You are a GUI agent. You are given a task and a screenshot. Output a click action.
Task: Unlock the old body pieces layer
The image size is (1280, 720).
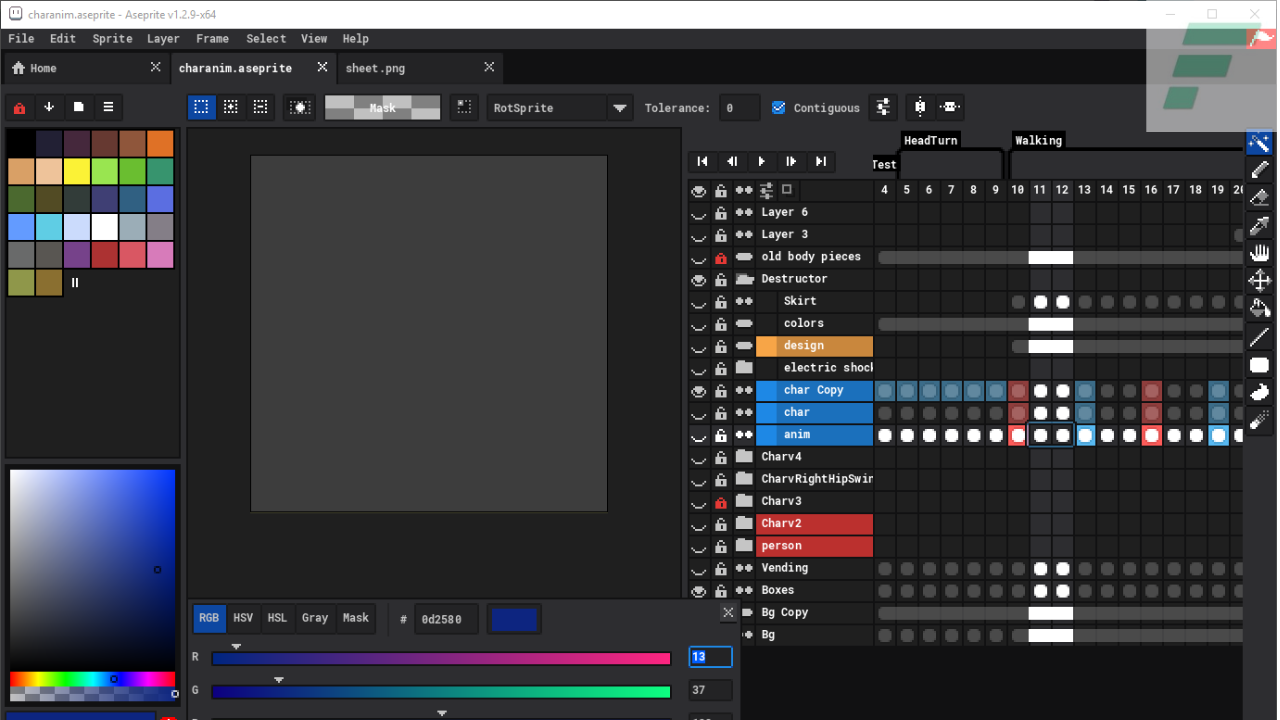pos(721,257)
